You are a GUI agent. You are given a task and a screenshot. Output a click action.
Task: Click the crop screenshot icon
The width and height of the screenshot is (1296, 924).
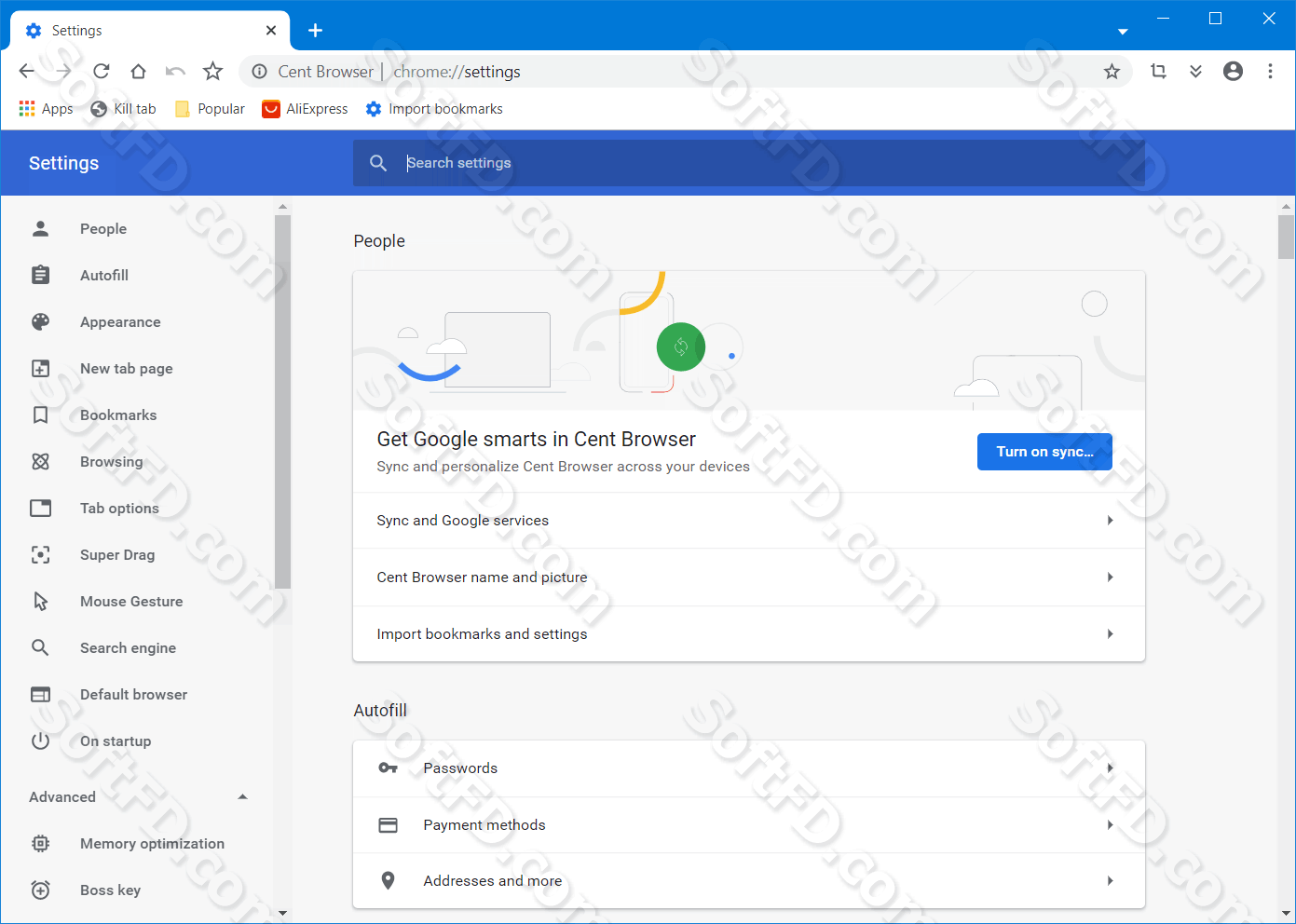[x=1158, y=72]
